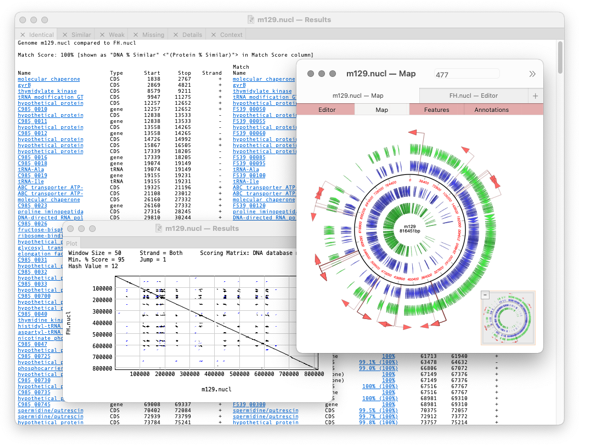600x448 pixels.
Task: Open the C985_0016 gene link
Action: [x=32, y=157]
